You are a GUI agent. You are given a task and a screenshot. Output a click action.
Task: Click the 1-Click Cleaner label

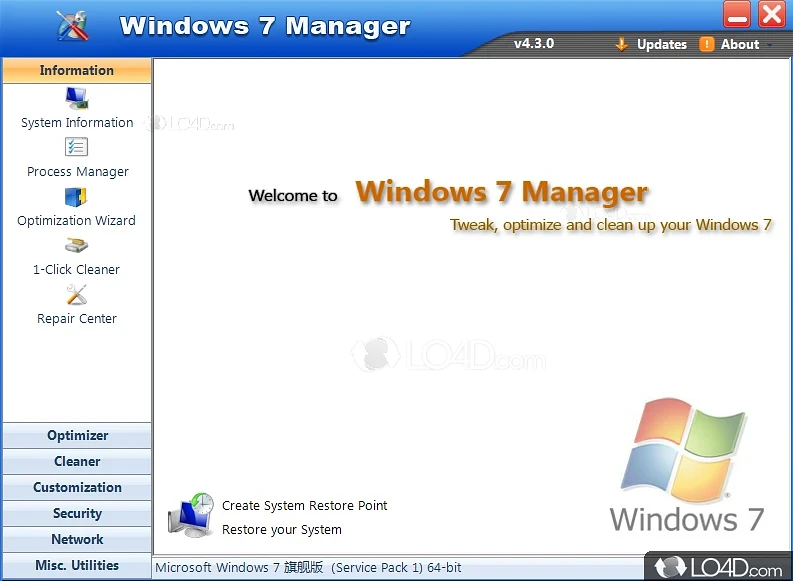(x=76, y=270)
